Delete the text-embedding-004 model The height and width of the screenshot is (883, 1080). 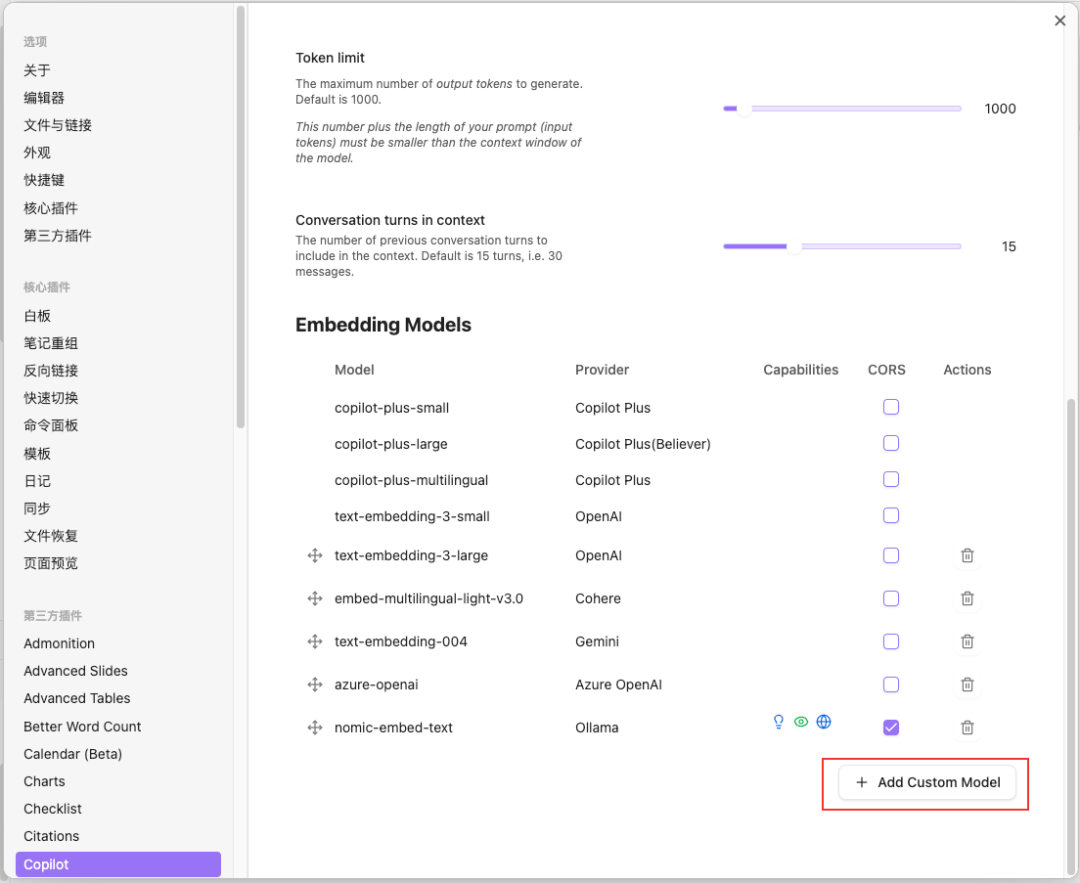[967, 641]
